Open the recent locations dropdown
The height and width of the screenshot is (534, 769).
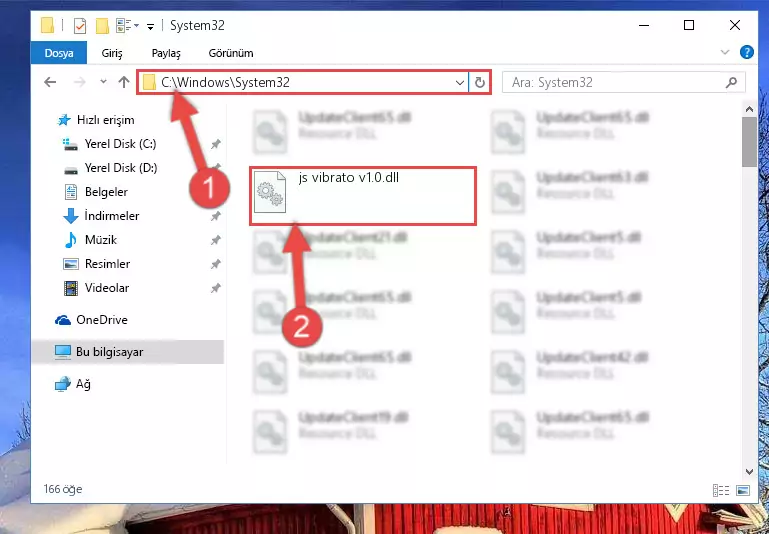[103, 82]
